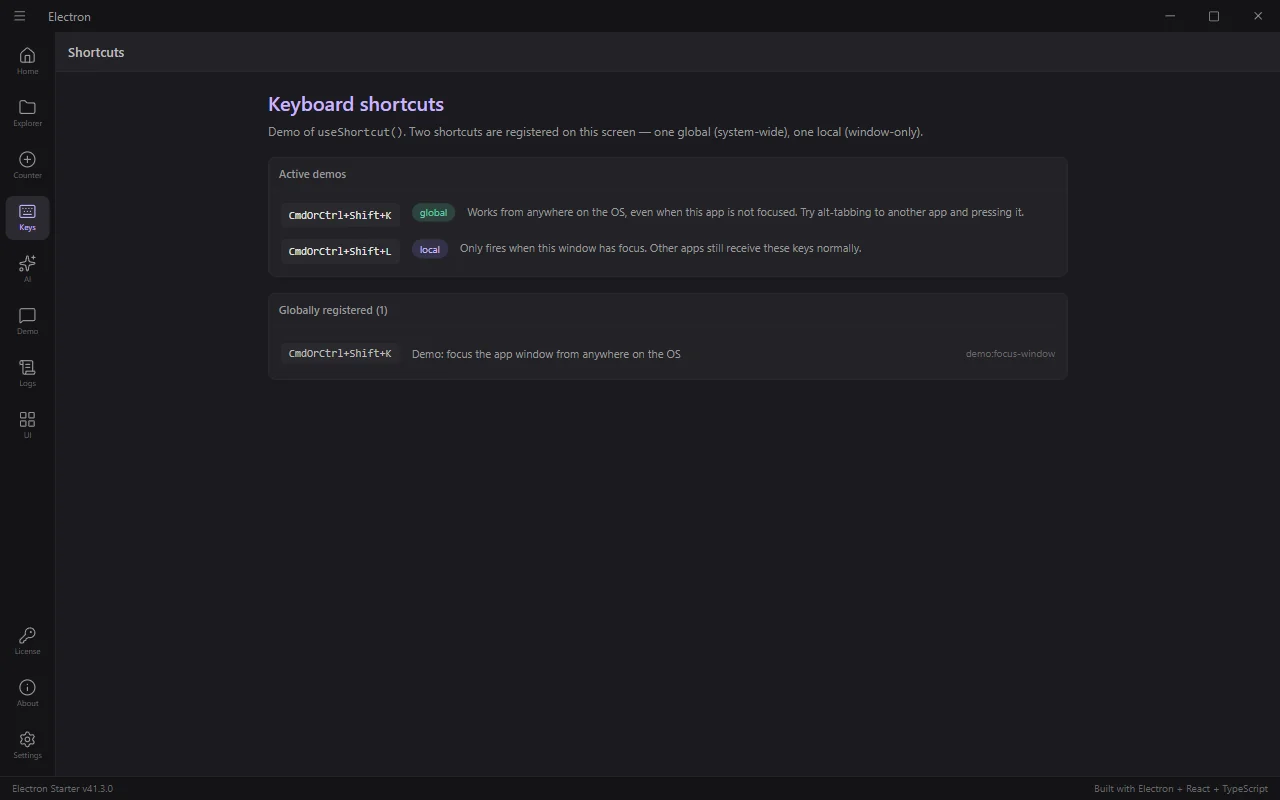Go to Home in sidebar

coord(27,61)
